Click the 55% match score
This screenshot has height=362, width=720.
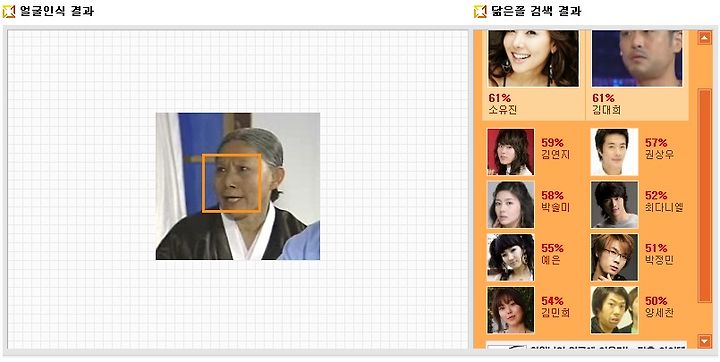click(552, 249)
